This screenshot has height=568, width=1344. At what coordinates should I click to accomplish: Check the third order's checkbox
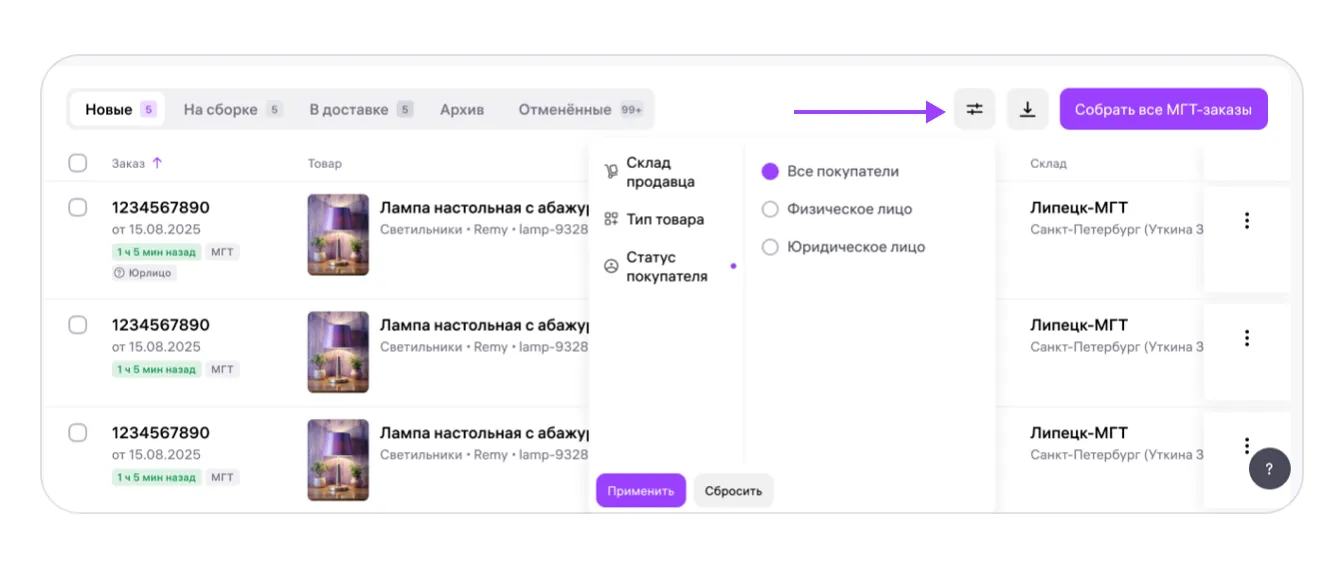(x=78, y=433)
